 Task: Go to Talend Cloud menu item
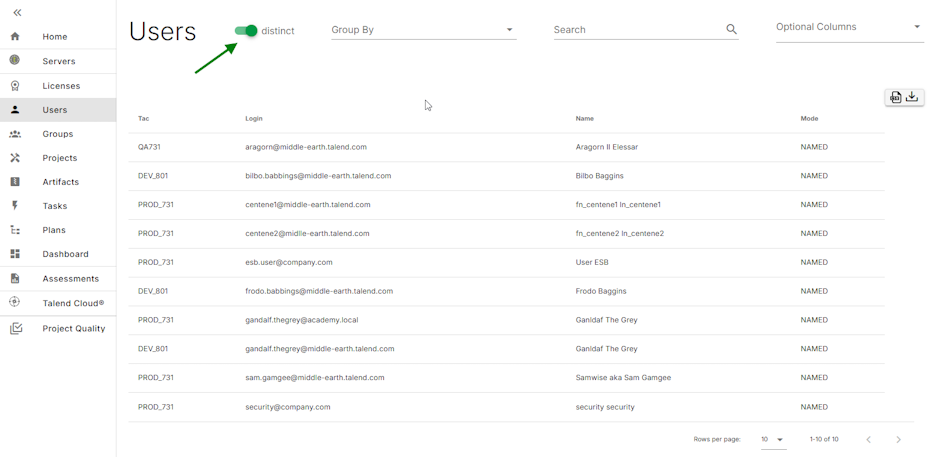click(72, 303)
